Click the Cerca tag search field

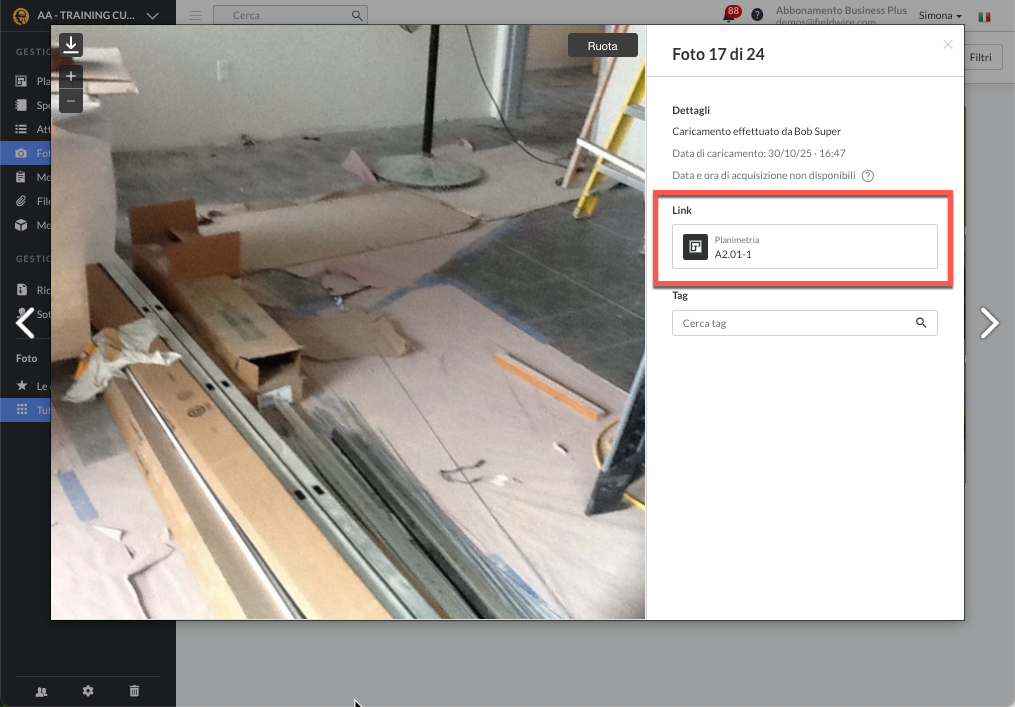795,324
